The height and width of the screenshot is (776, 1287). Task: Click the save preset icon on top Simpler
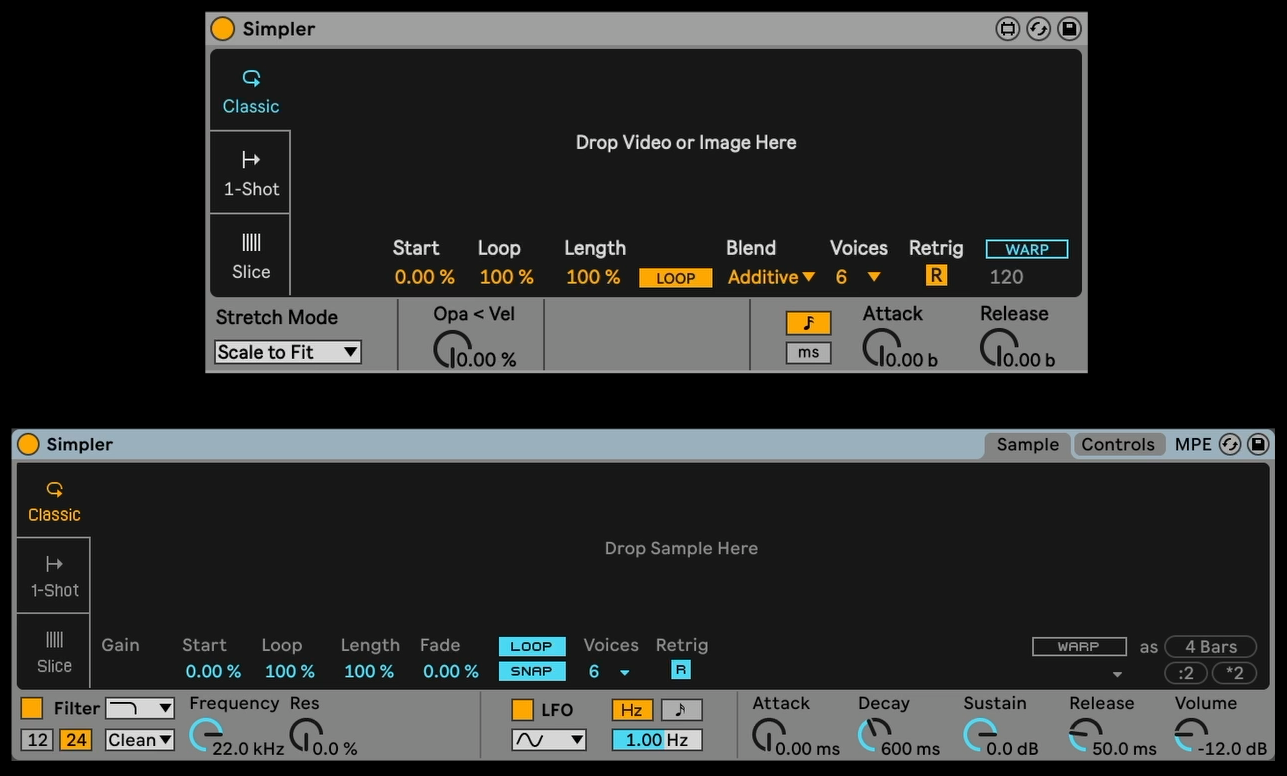coord(1069,29)
